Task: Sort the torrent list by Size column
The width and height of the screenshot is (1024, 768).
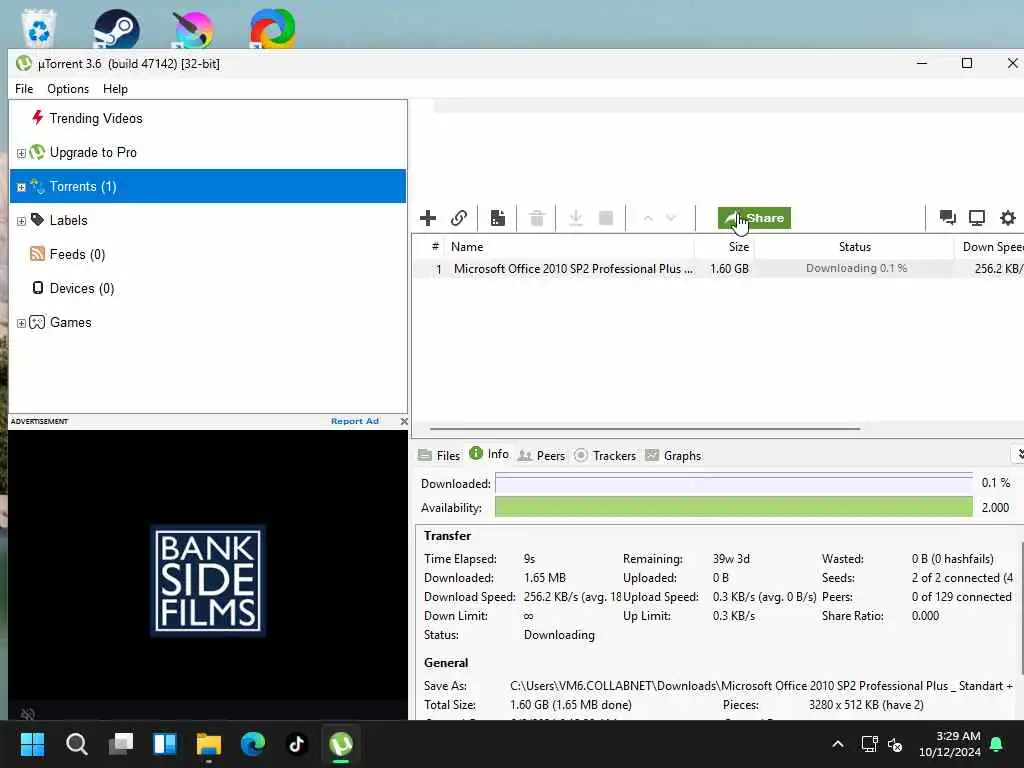Action: [739, 247]
